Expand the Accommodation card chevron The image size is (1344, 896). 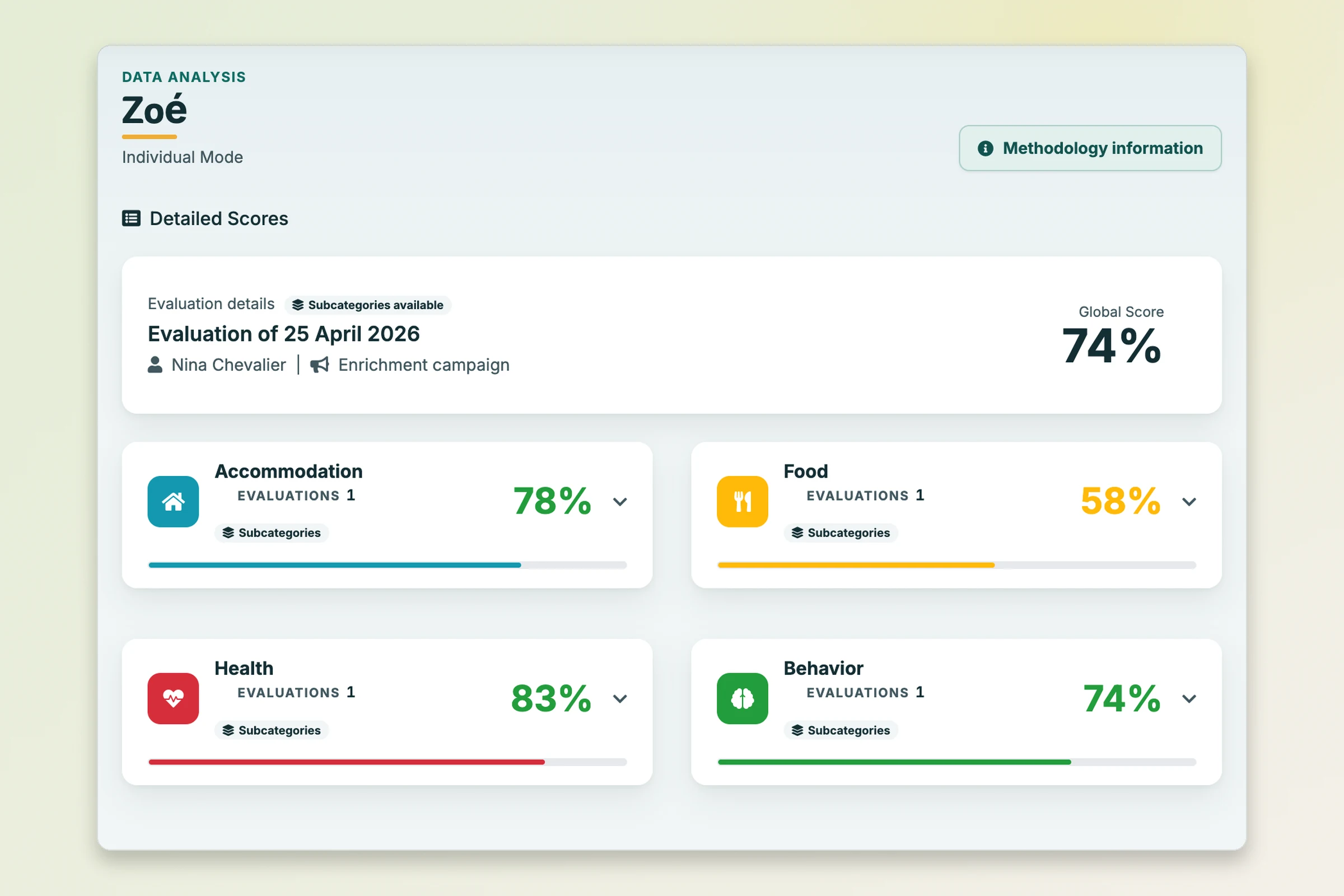tap(620, 502)
